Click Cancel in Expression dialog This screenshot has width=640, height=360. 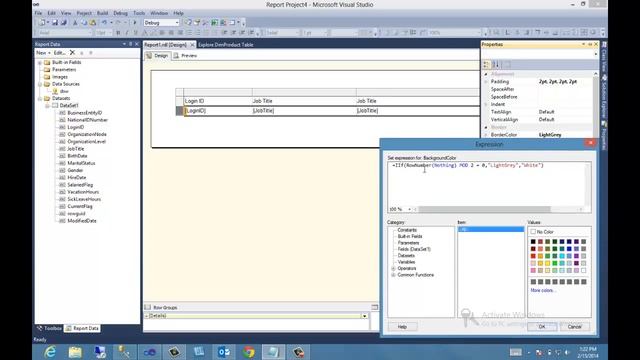(574, 327)
